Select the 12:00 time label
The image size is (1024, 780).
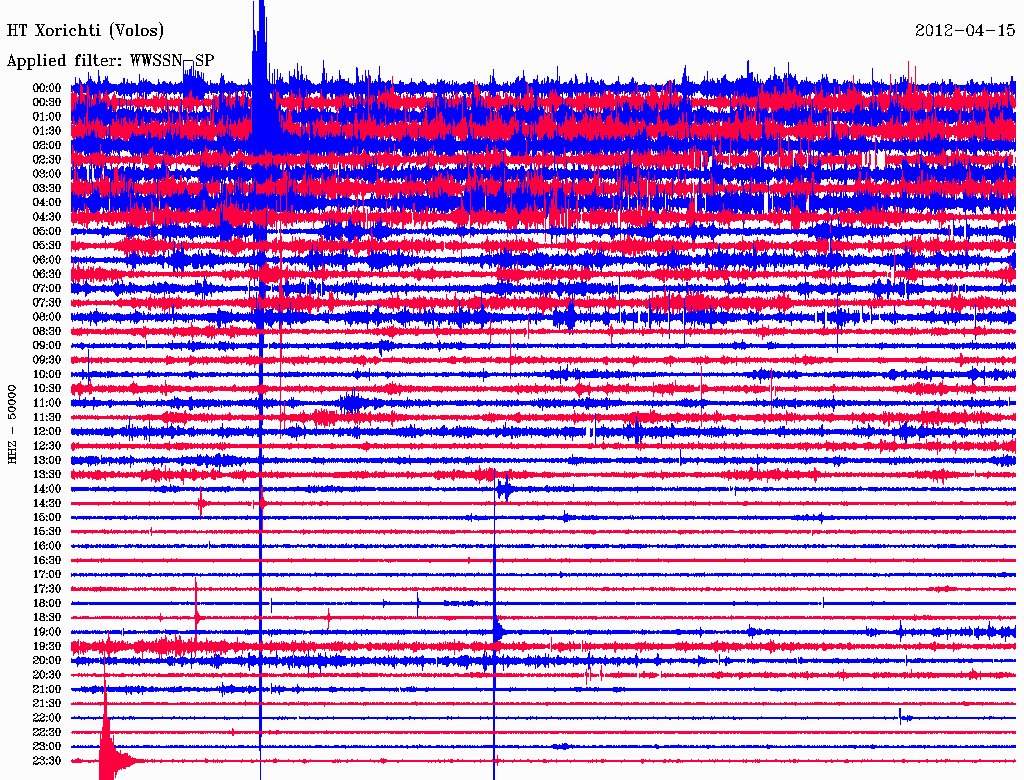(x=47, y=432)
